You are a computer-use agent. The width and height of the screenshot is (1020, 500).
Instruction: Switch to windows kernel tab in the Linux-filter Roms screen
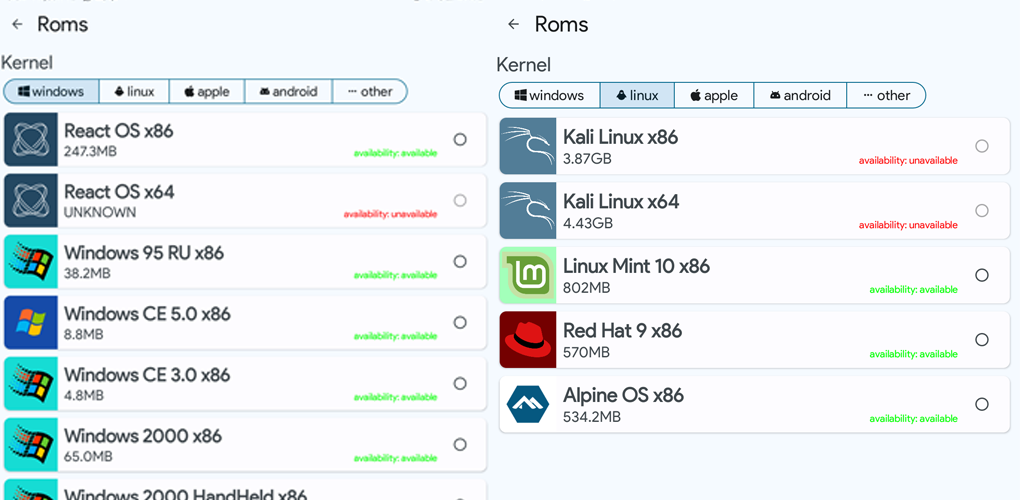point(549,96)
